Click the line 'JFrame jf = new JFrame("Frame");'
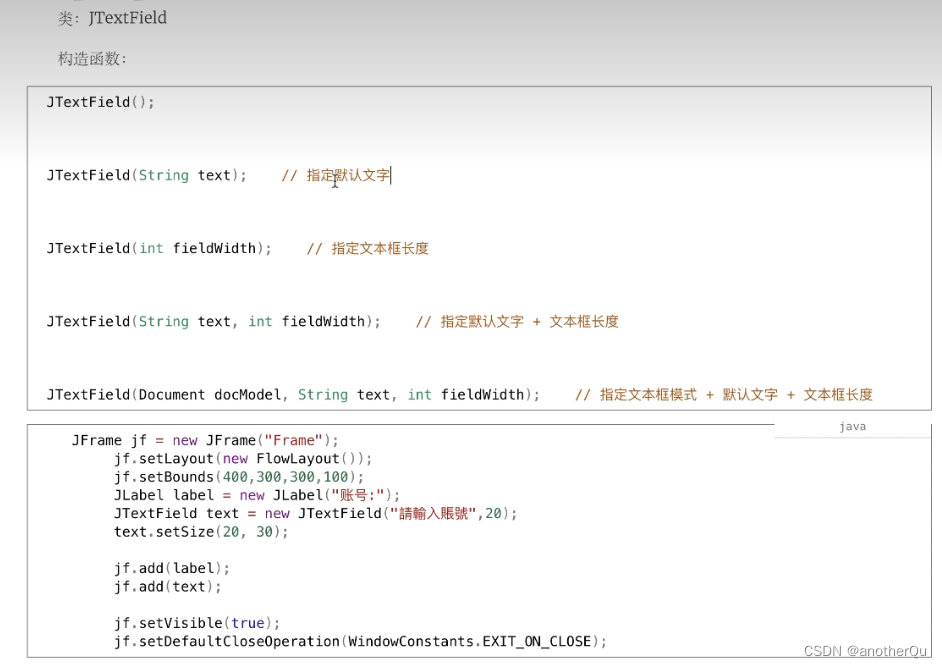Image resolution: width=942 pixels, height=668 pixels. click(x=205, y=440)
